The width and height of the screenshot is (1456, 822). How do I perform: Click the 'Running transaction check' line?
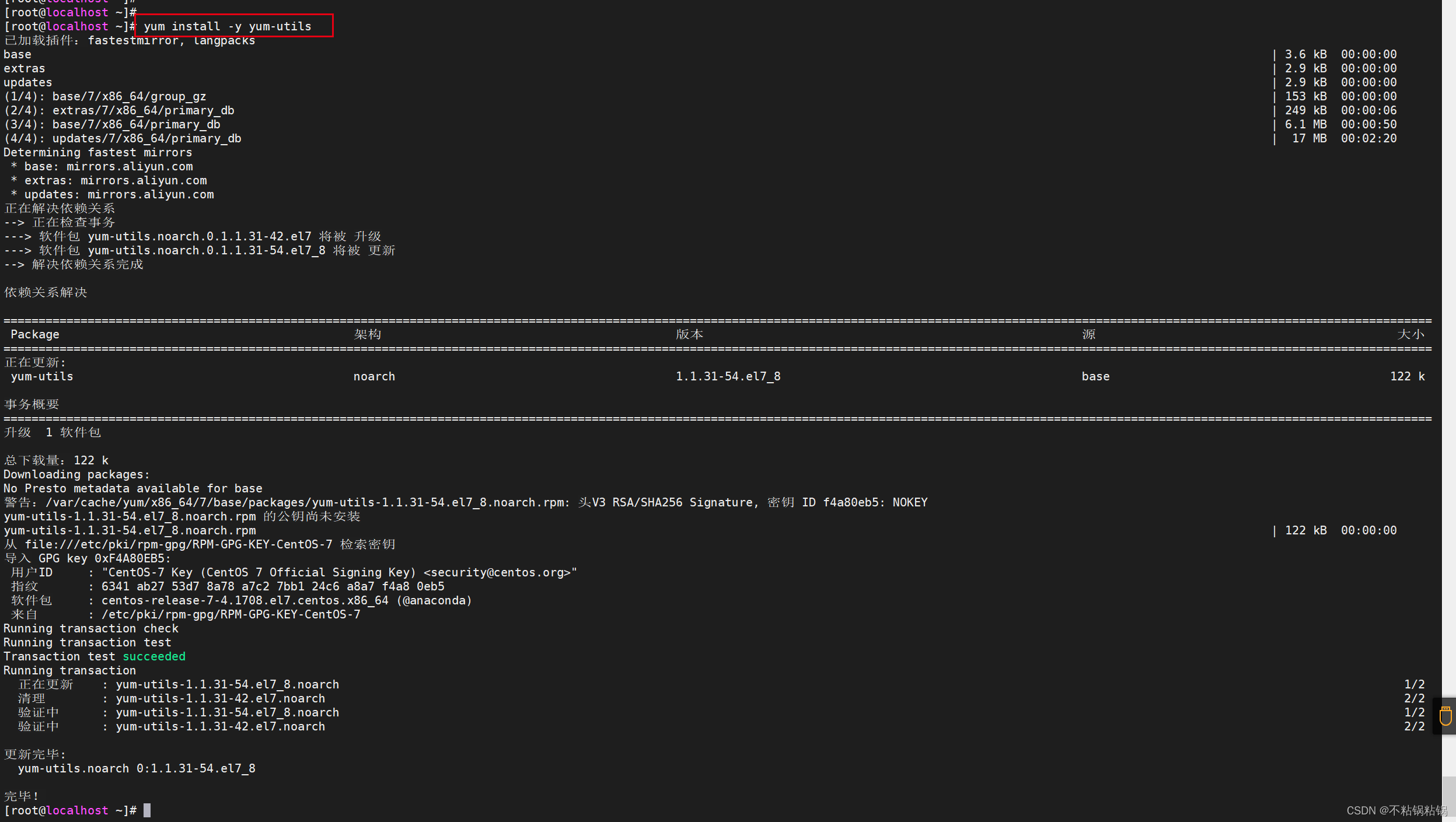(x=91, y=628)
